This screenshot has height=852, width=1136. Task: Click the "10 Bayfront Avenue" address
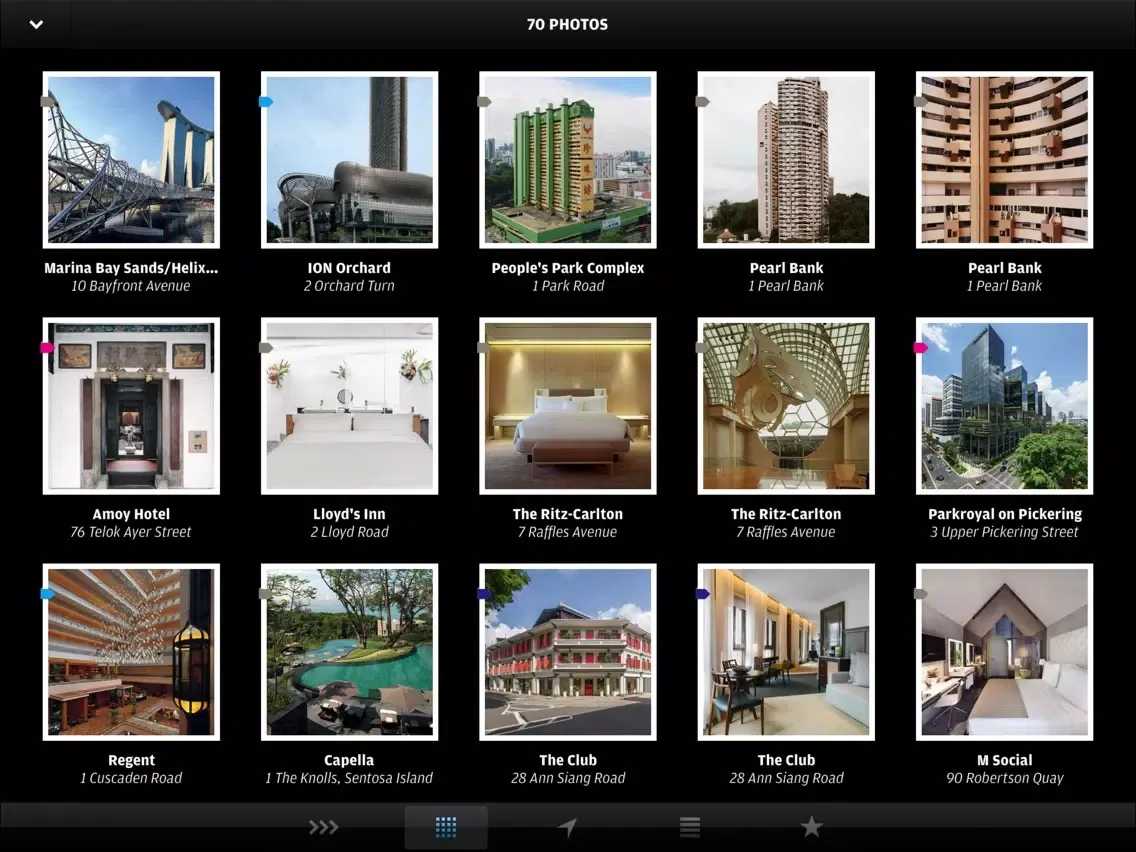point(131,286)
